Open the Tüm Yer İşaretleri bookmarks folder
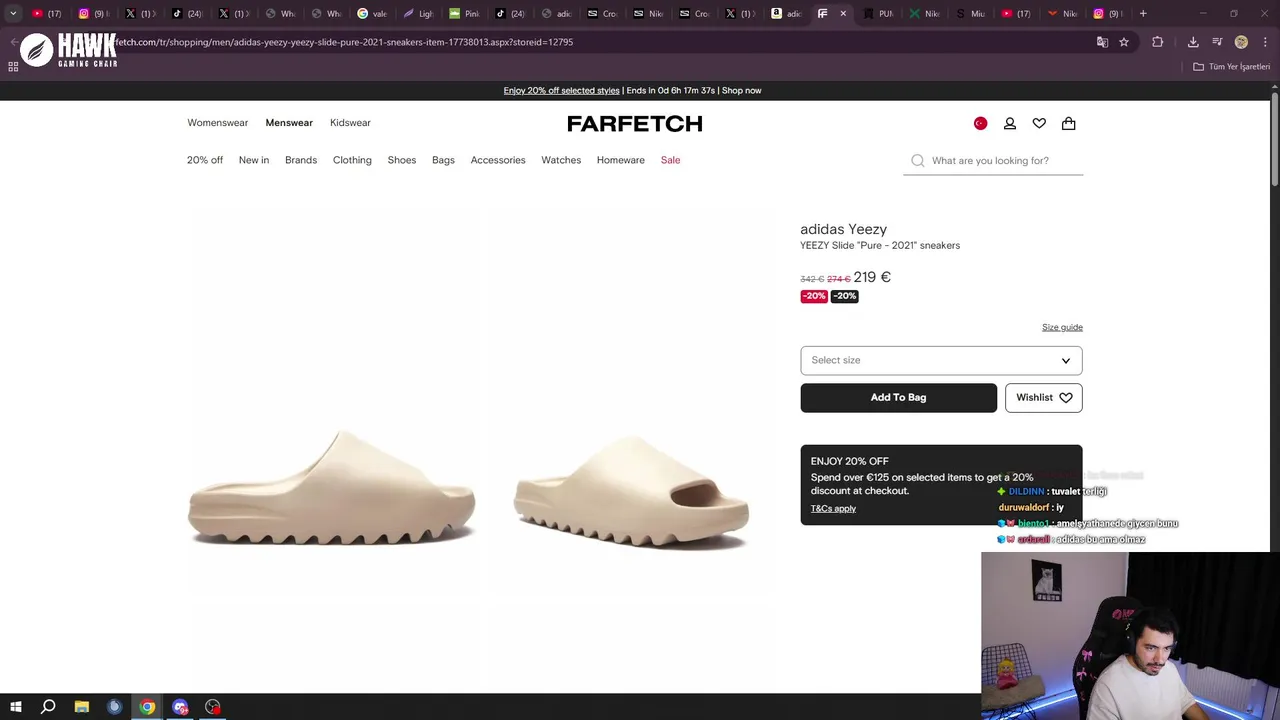This screenshot has width=1280, height=720. (1231, 67)
